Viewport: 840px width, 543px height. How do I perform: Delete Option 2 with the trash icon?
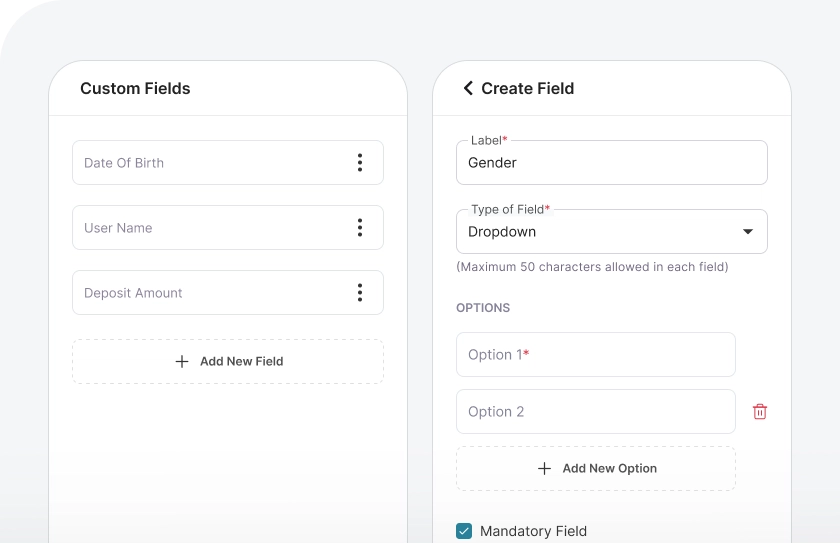tap(760, 412)
